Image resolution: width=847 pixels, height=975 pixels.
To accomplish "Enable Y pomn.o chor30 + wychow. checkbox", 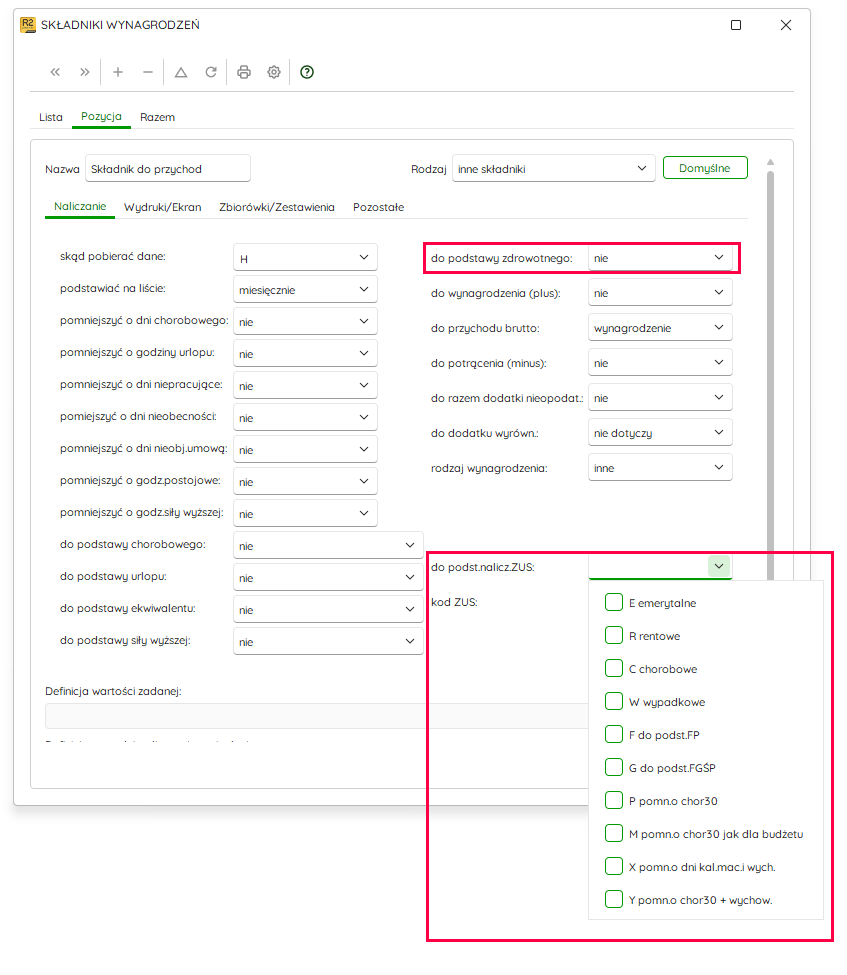I will click(x=614, y=899).
